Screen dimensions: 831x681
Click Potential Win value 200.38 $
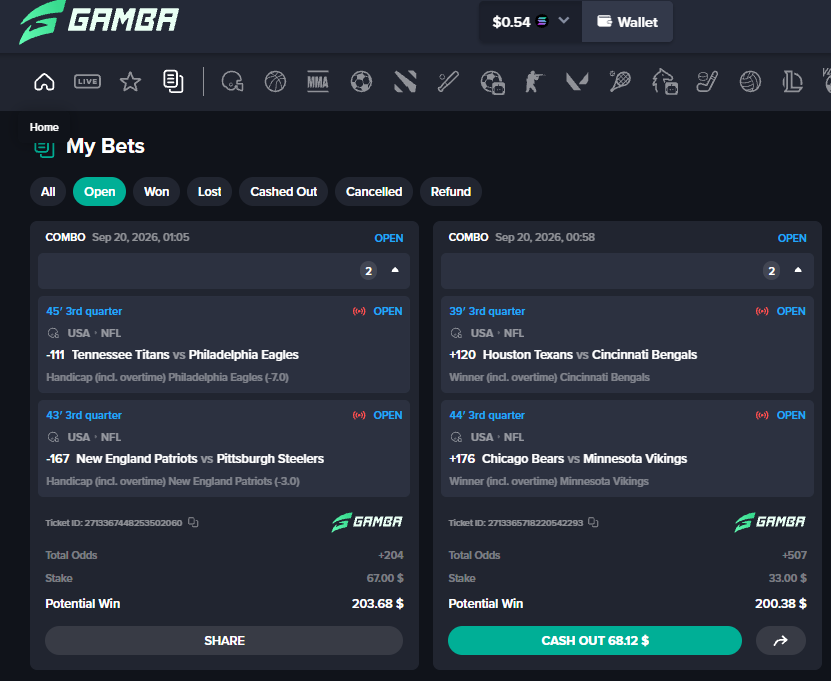[x=781, y=604]
